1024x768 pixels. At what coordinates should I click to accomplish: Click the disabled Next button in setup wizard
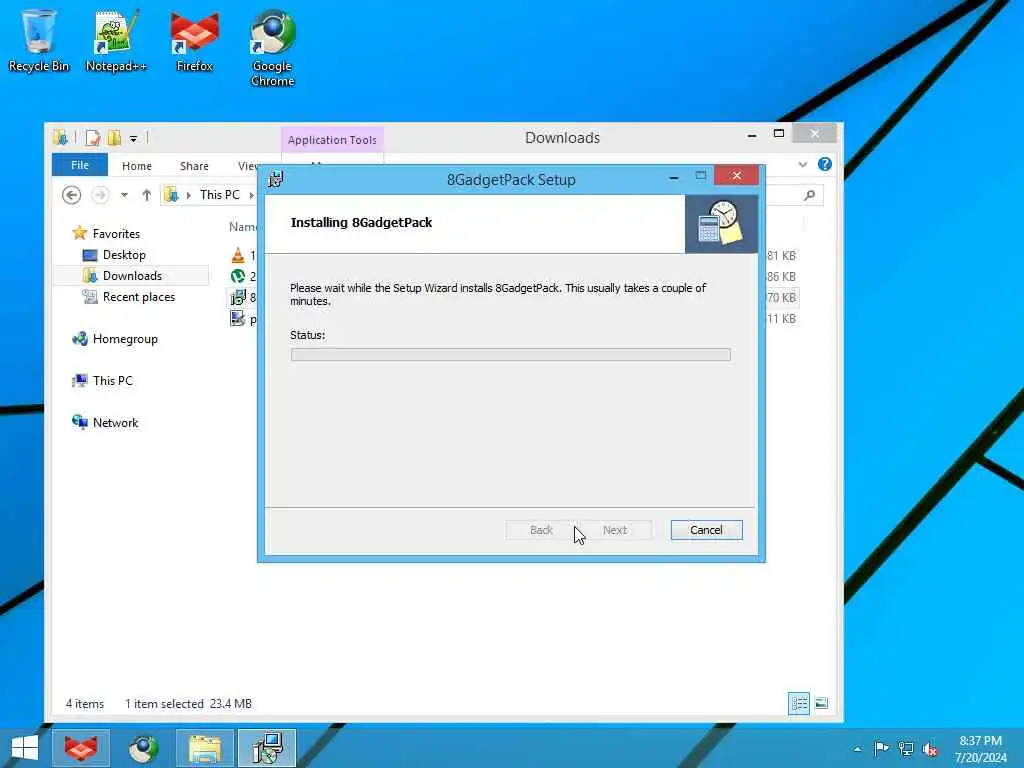click(x=615, y=530)
